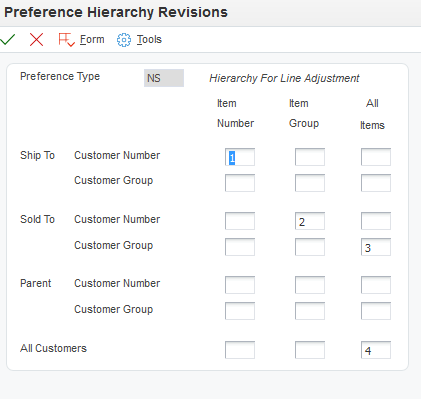Select Parent Customer Number Item Number field
This screenshot has width=421, height=399.
coord(240,285)
